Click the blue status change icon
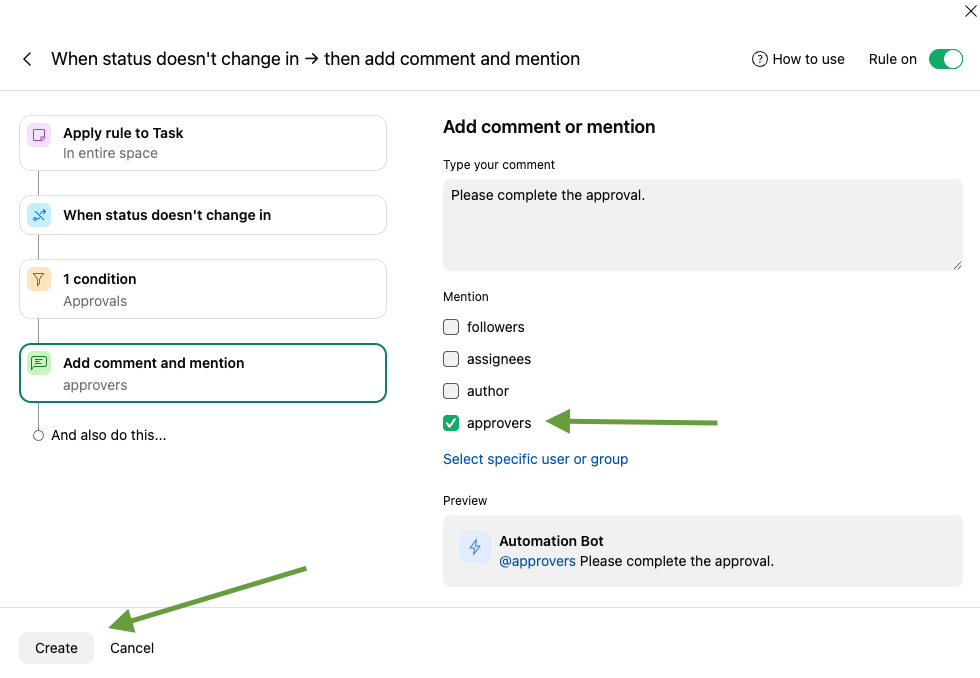Viewport: 980px width, 678px height. (39, 215)
